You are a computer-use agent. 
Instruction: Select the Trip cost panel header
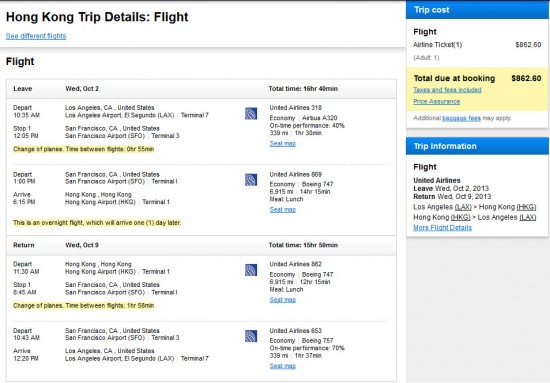[x=477, y=10]
